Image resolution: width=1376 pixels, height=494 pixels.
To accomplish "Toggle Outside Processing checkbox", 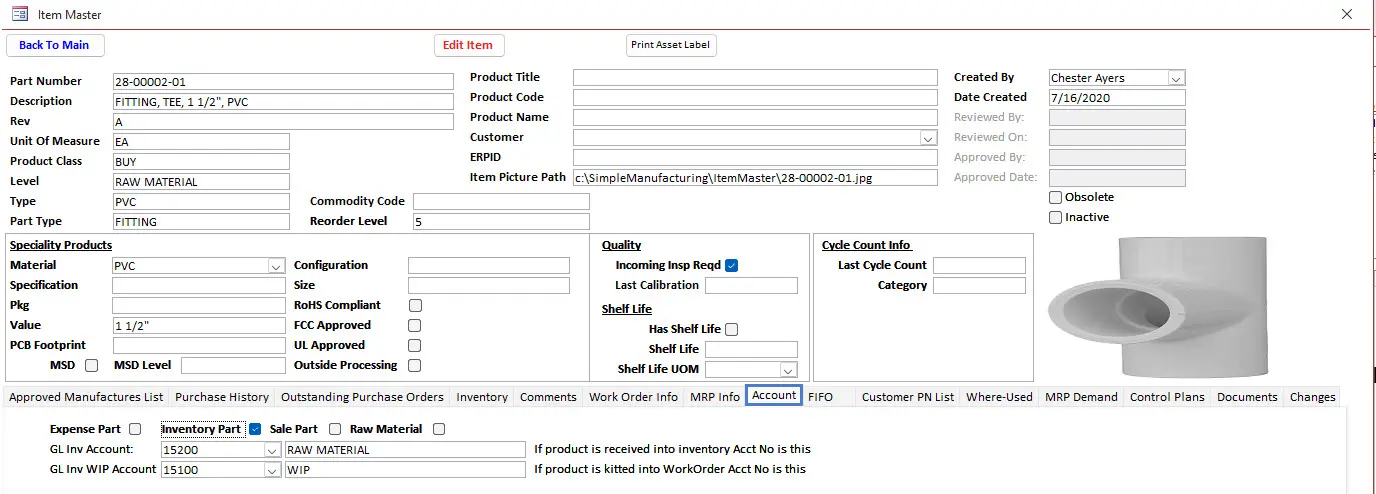I will click(415, 366).
